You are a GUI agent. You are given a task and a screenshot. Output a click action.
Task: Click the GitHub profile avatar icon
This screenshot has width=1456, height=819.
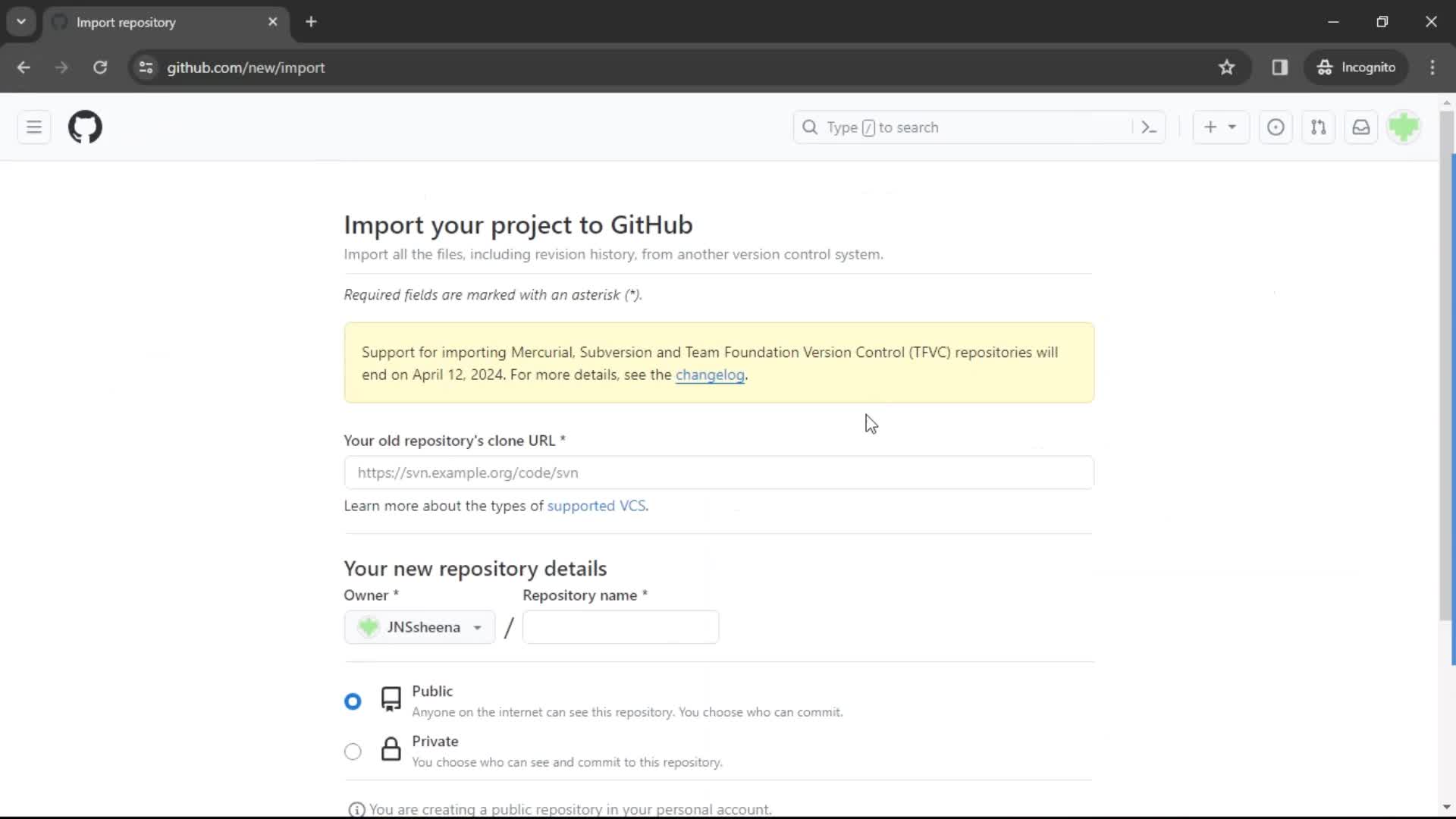click(x=1405, y=127)
